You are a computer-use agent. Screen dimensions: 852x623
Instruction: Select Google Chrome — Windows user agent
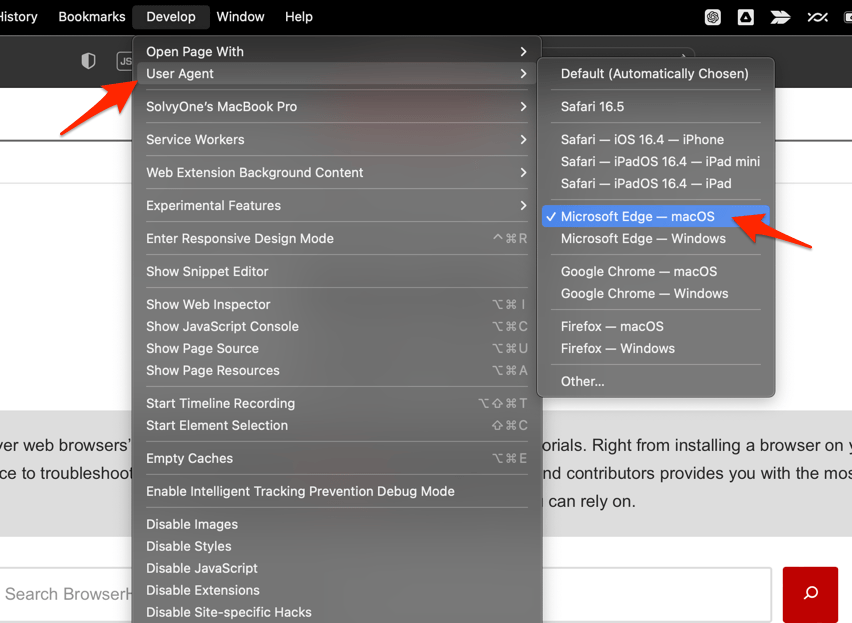point(656,293)
